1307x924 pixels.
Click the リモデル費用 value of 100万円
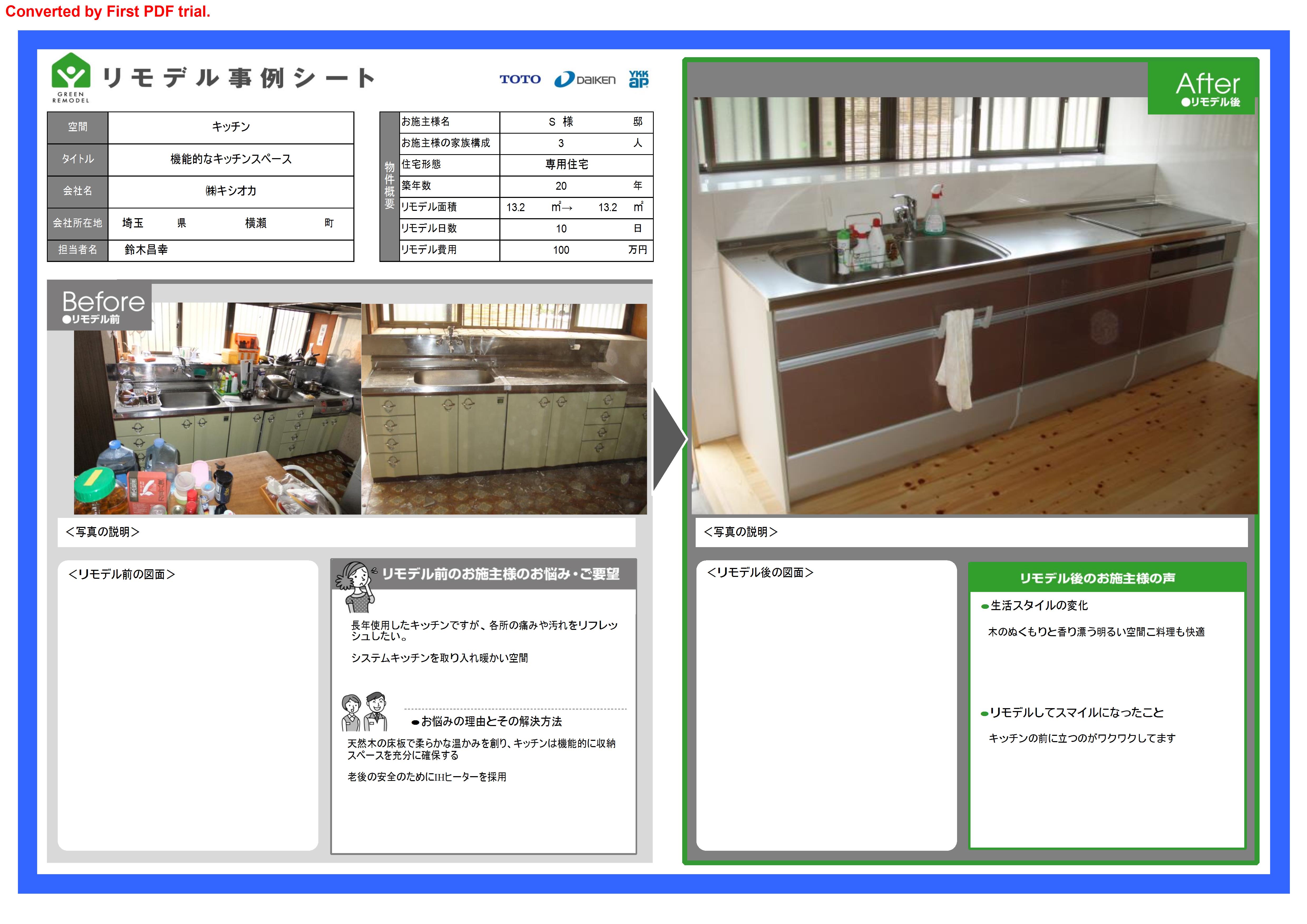tap(561, 249)
